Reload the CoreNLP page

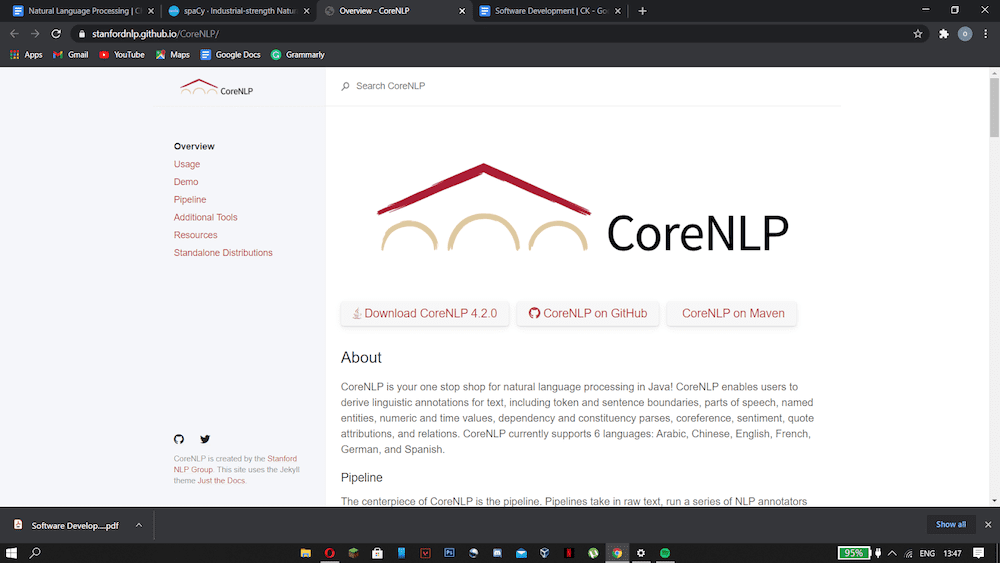56,34
